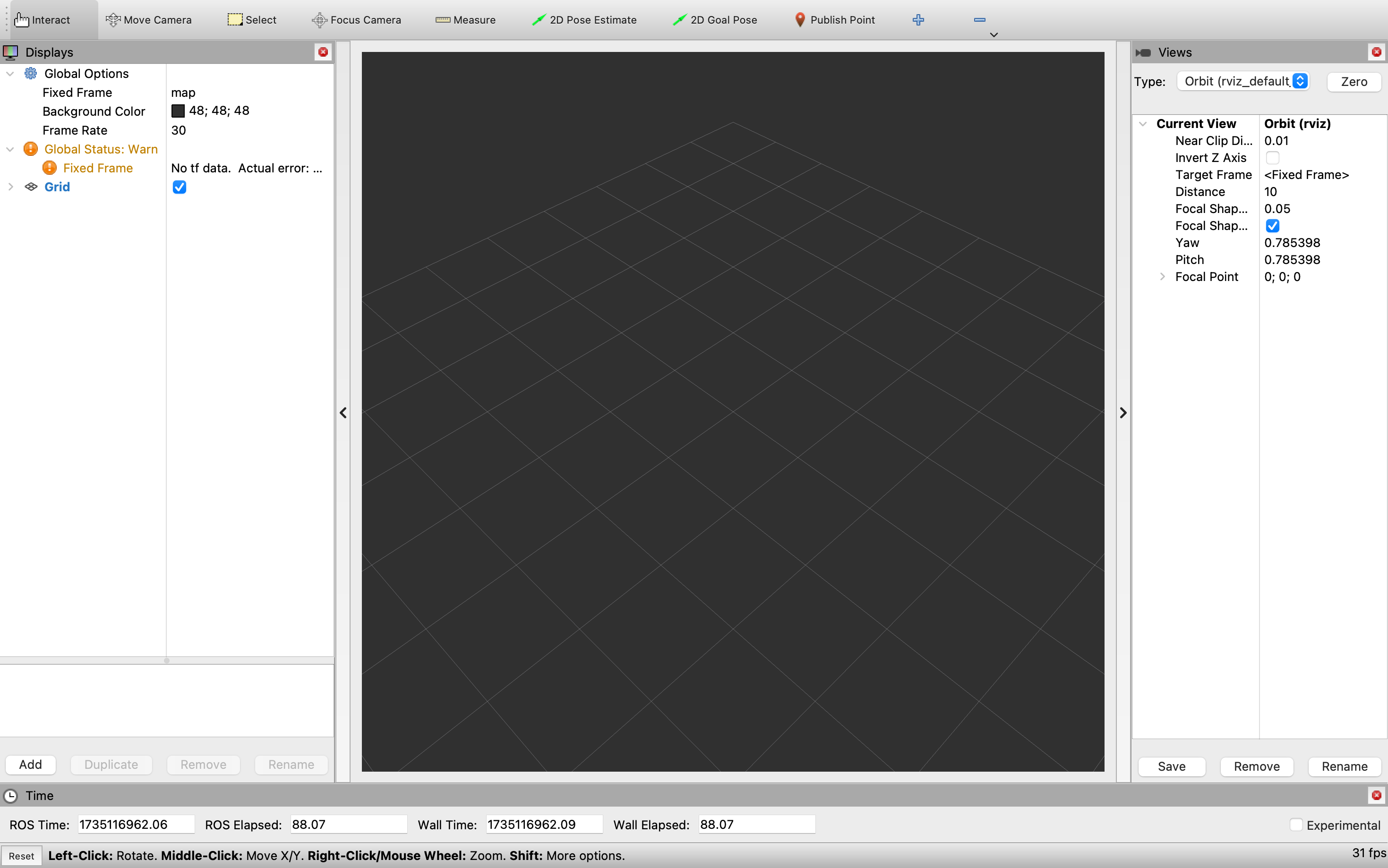The width and height of the screenshot is (1388, 868).
Task: Choose the Focus Camera tool
Action: (356, 20)
